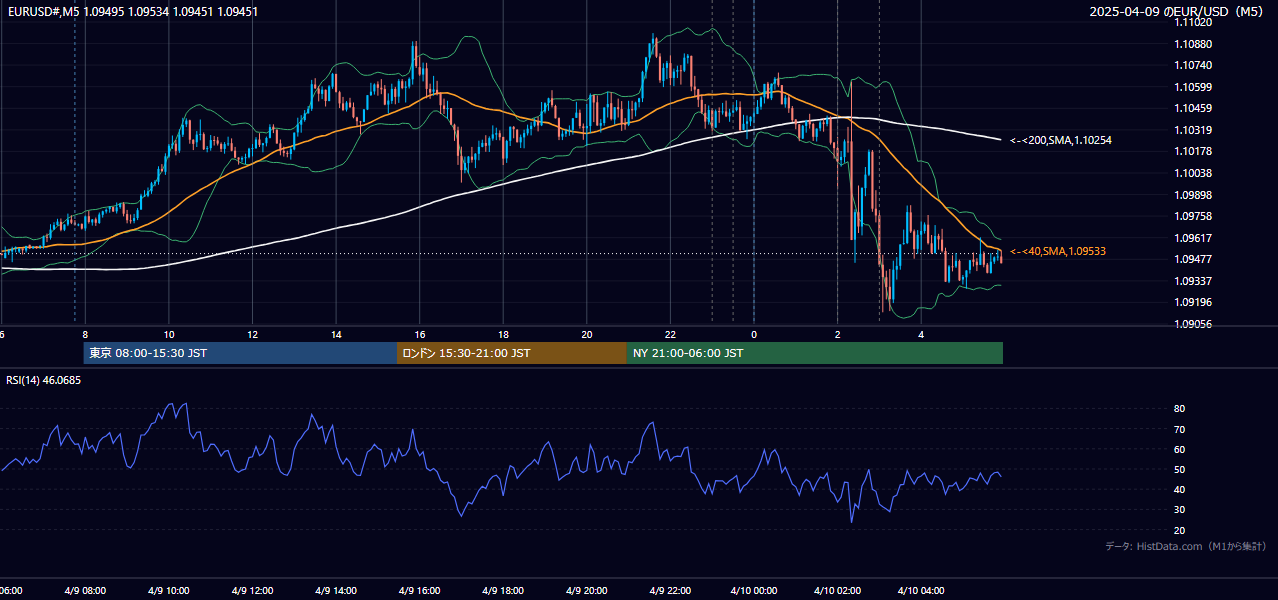The width and height of the screenshot is (1278, 600).
Task: Click hour tick 14 under the price chart
Action: point(336,335)
